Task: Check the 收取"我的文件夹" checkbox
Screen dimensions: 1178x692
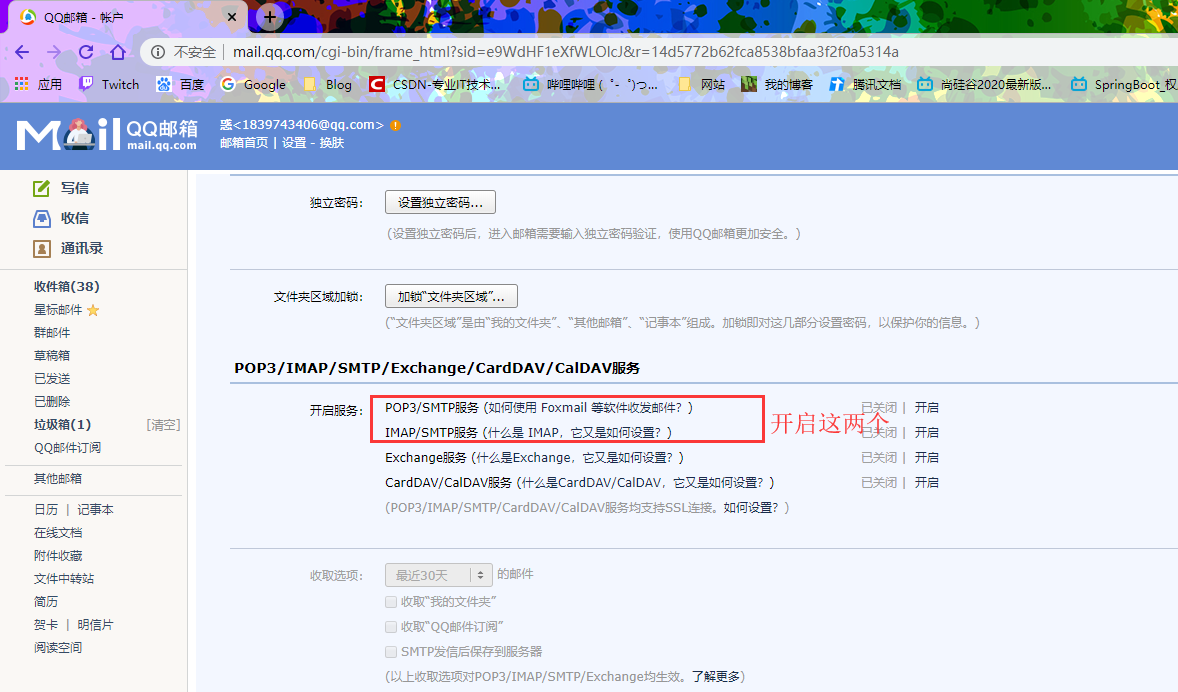Action: pos(391,601)
